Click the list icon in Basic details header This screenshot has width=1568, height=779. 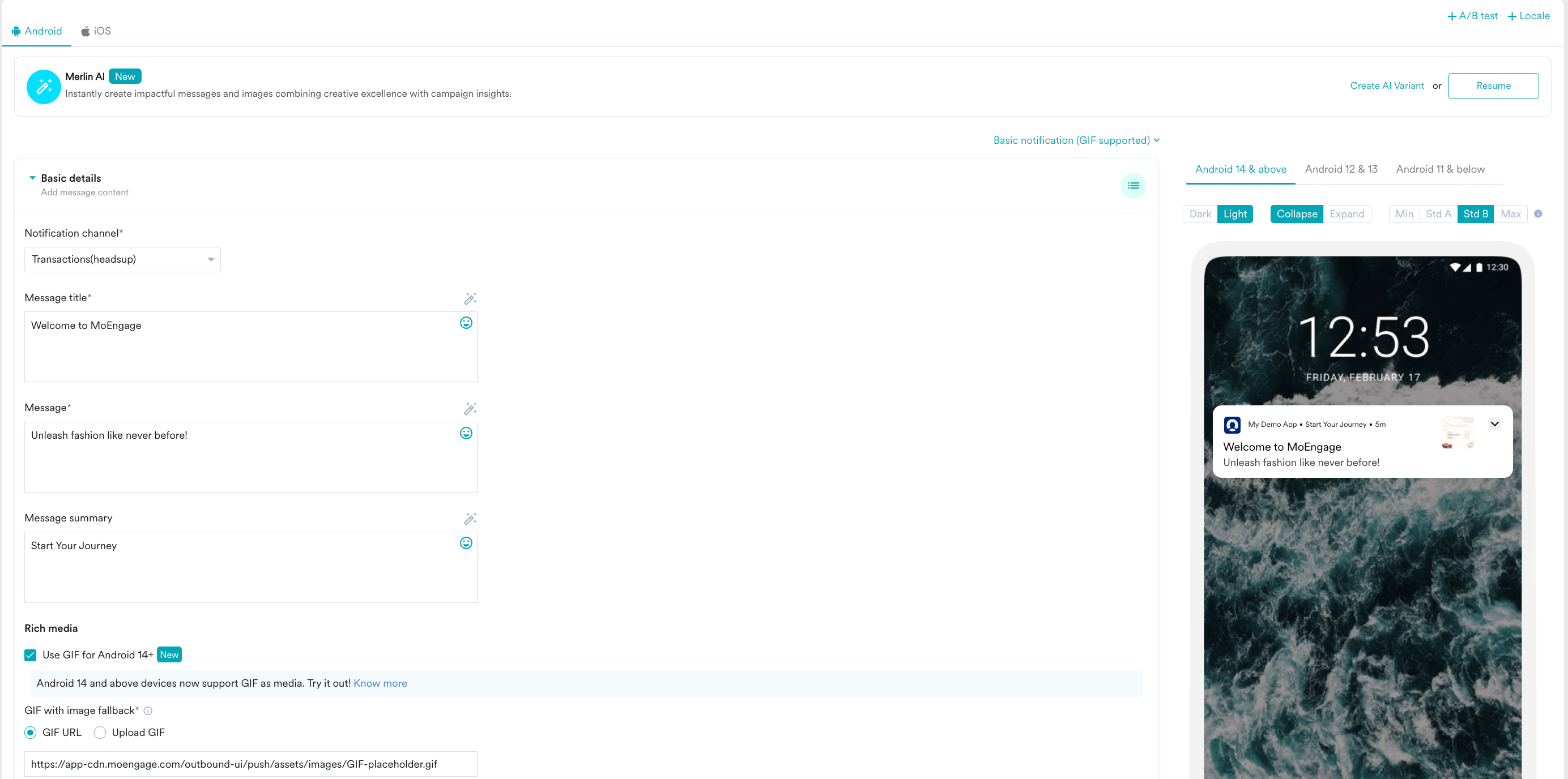pos(1133,186)
